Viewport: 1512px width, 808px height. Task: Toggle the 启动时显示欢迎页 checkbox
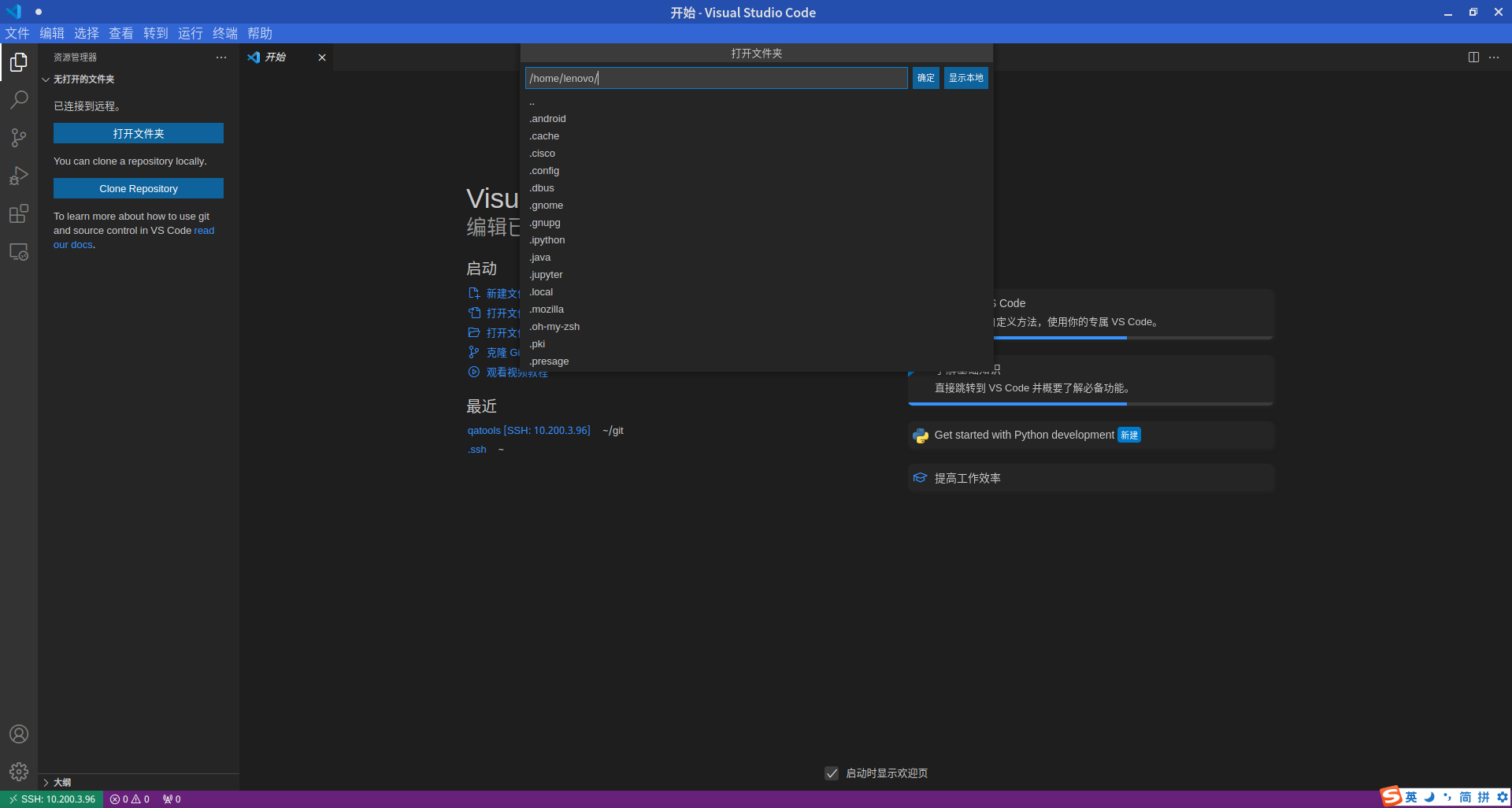pos(832,773)
